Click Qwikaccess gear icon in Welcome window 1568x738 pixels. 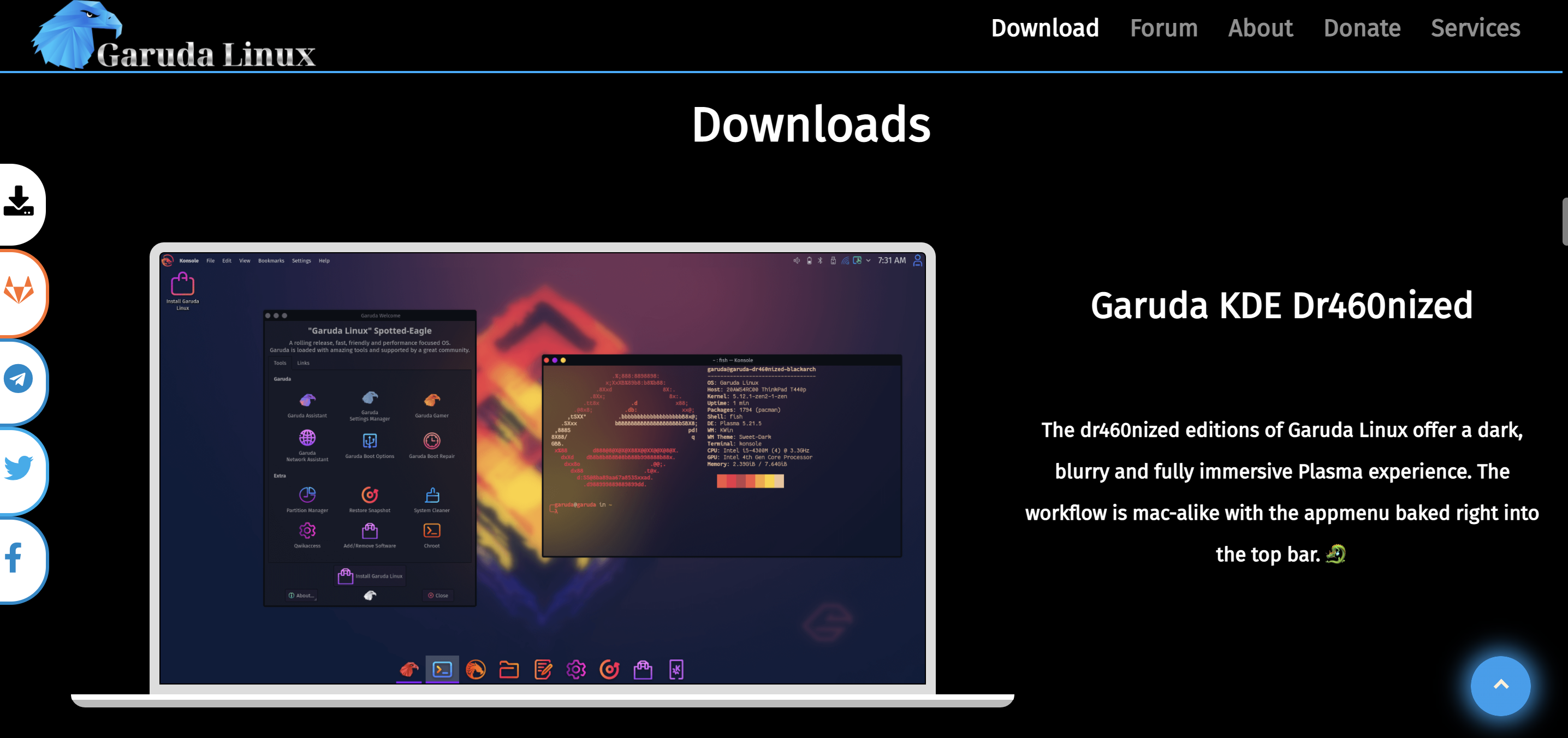click(x=307, y=530)
